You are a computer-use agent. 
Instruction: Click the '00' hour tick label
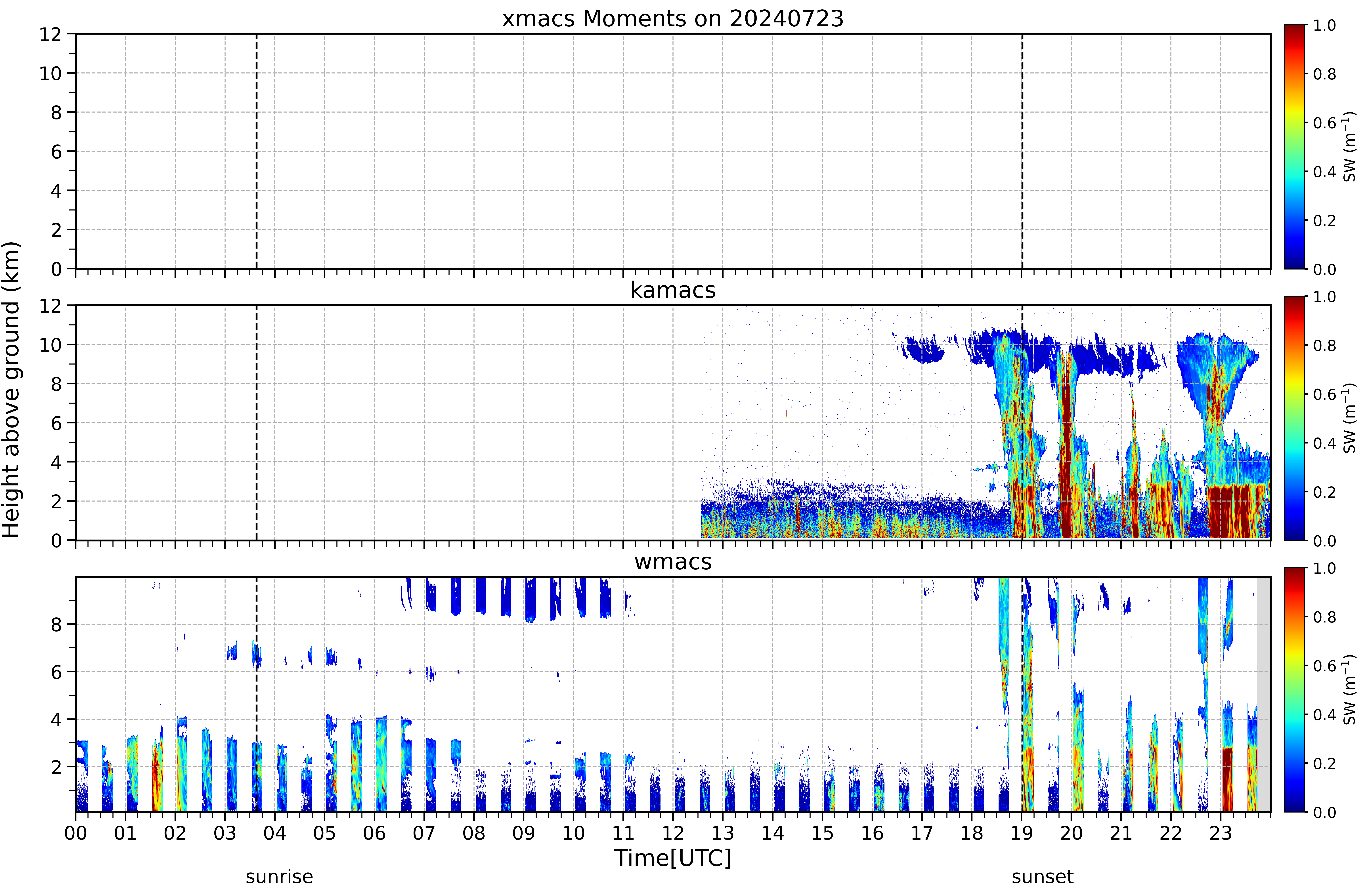(x=75, y=833)
